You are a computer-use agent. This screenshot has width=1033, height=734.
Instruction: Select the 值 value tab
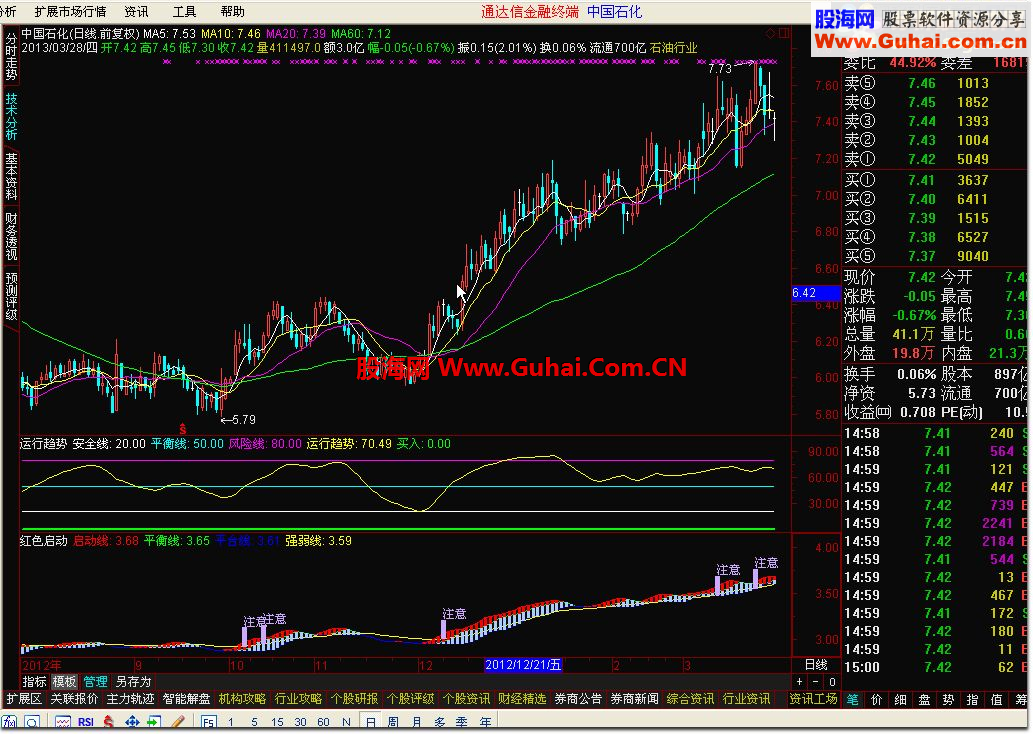click(996, 700)
